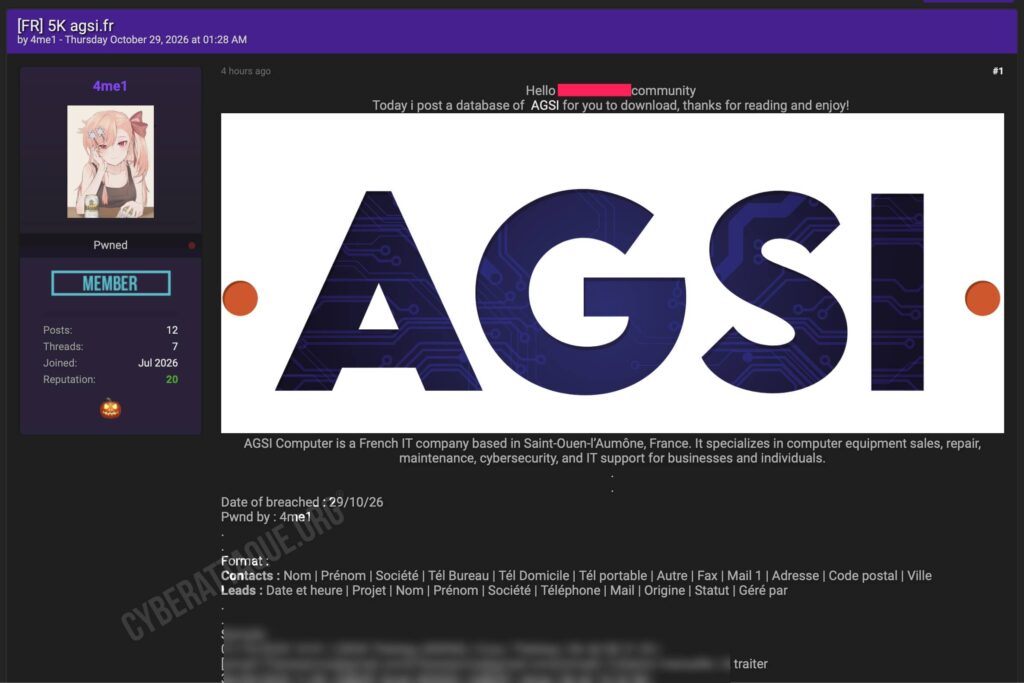Select the 'Date of breached : 29/10/26' line
The width and height of the screenshot is (1024, 683).
click(302, 502)
